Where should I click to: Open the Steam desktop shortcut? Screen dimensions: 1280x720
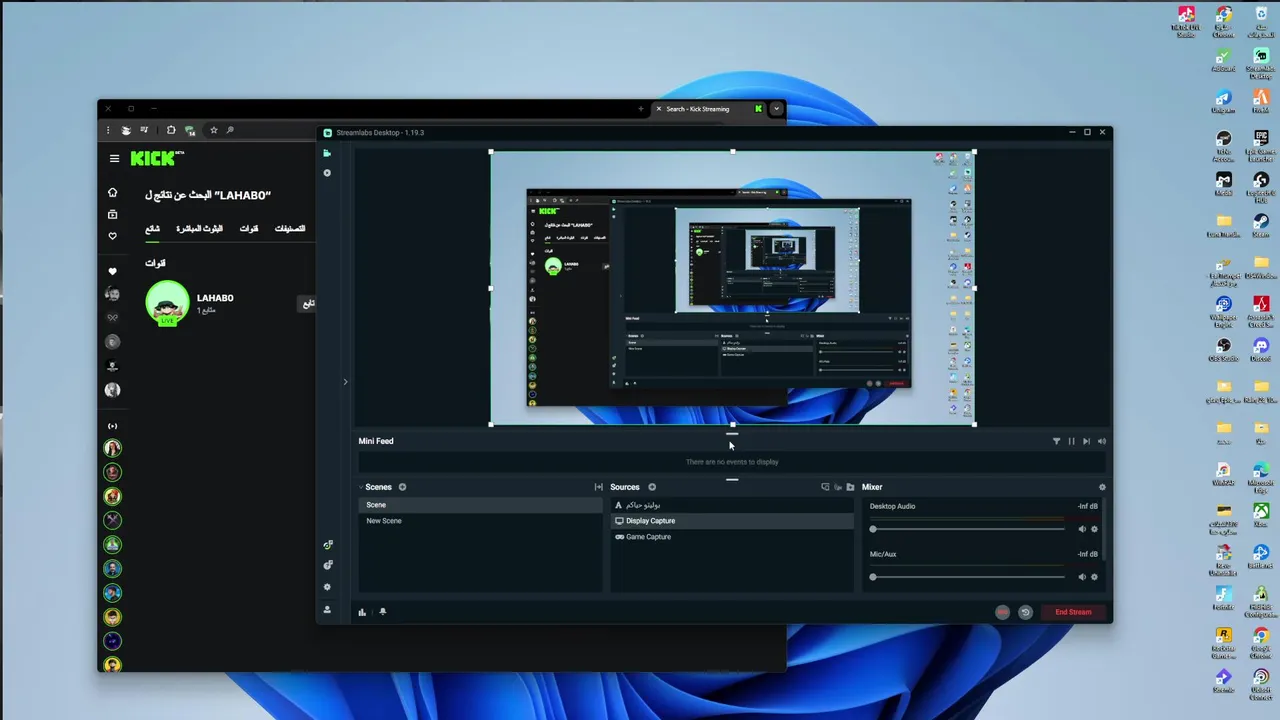[x=1260, y=224]
